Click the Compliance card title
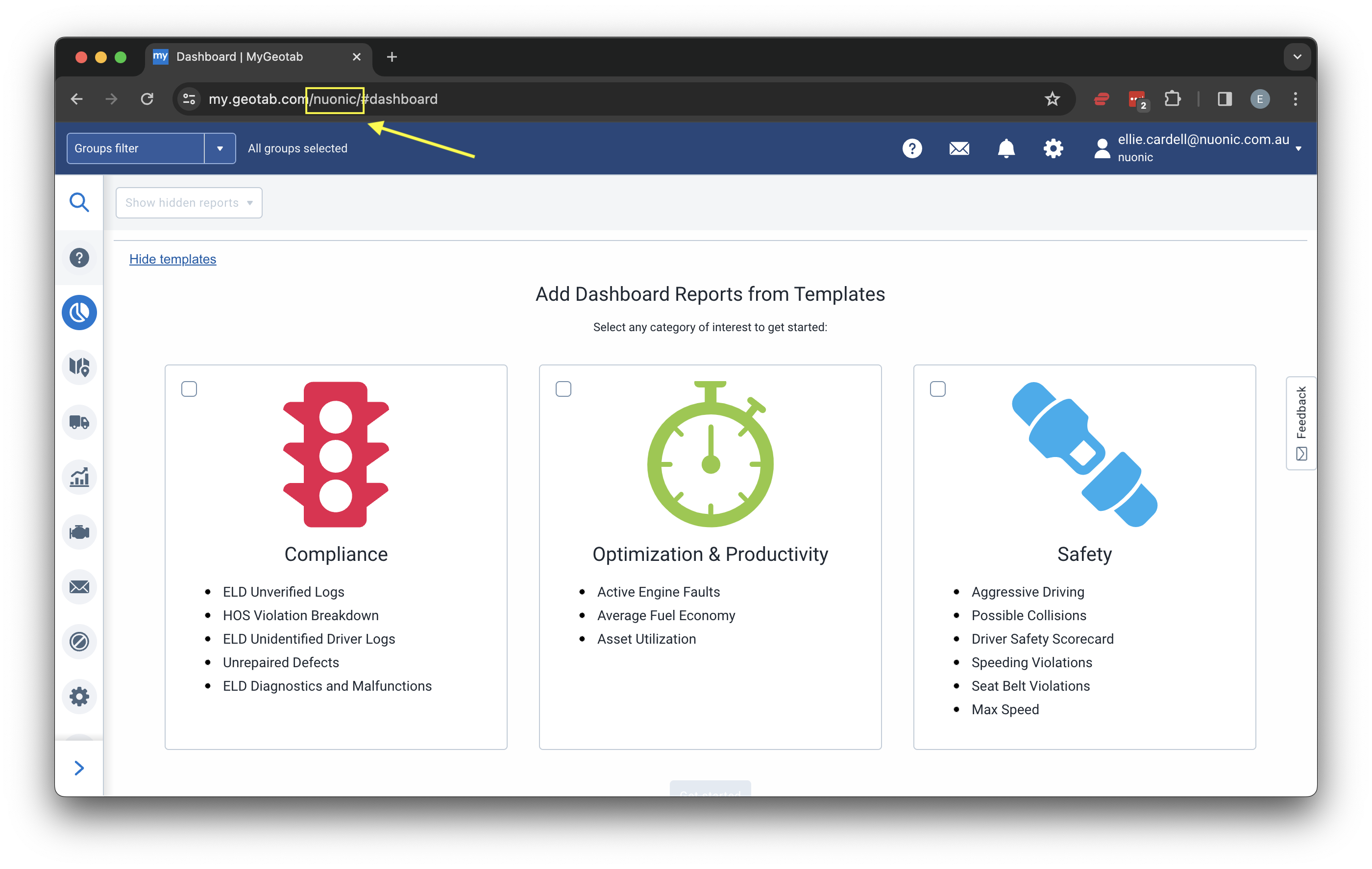The width and height of the screenshot is (1372, 869). (336, 554)
